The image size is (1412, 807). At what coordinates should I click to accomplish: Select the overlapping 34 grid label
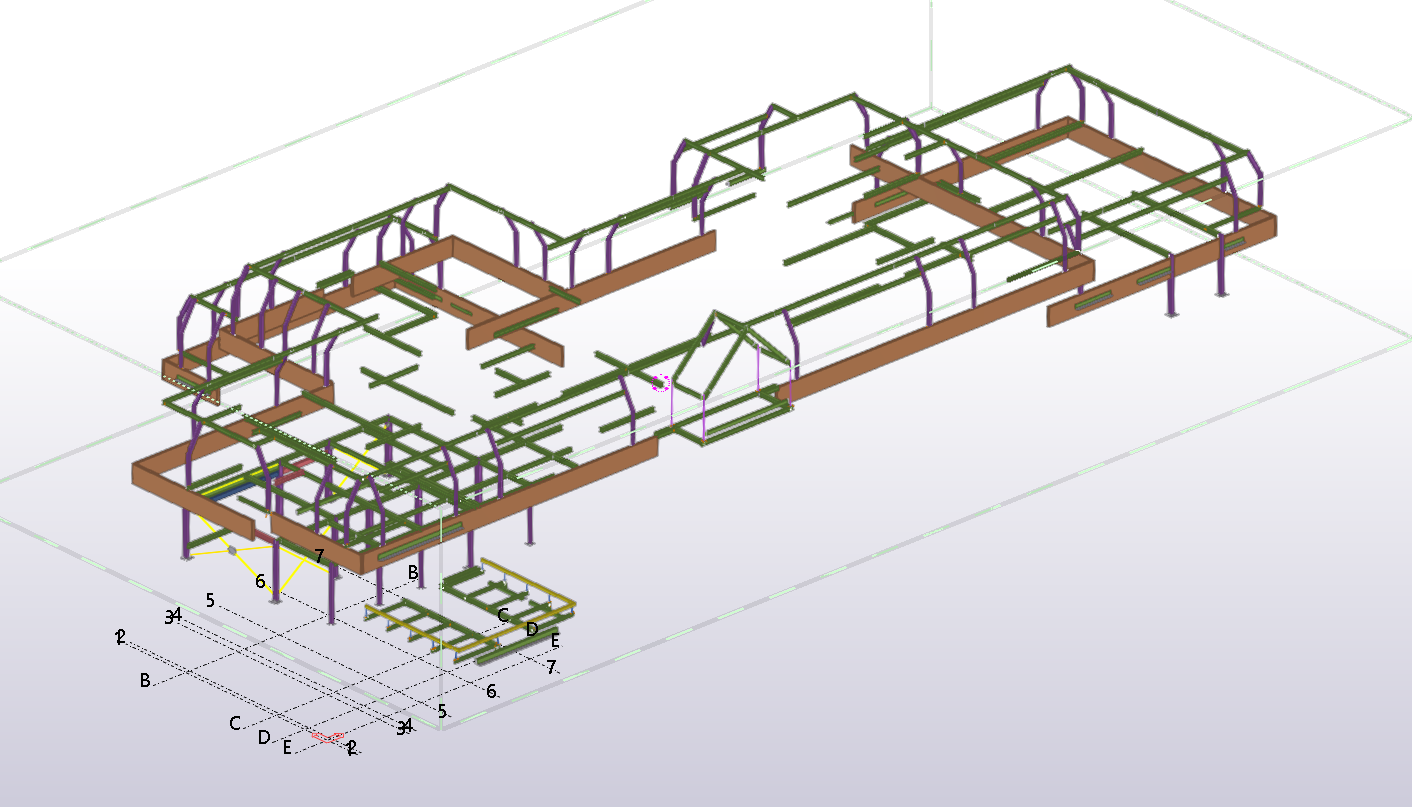click(173, 616)
